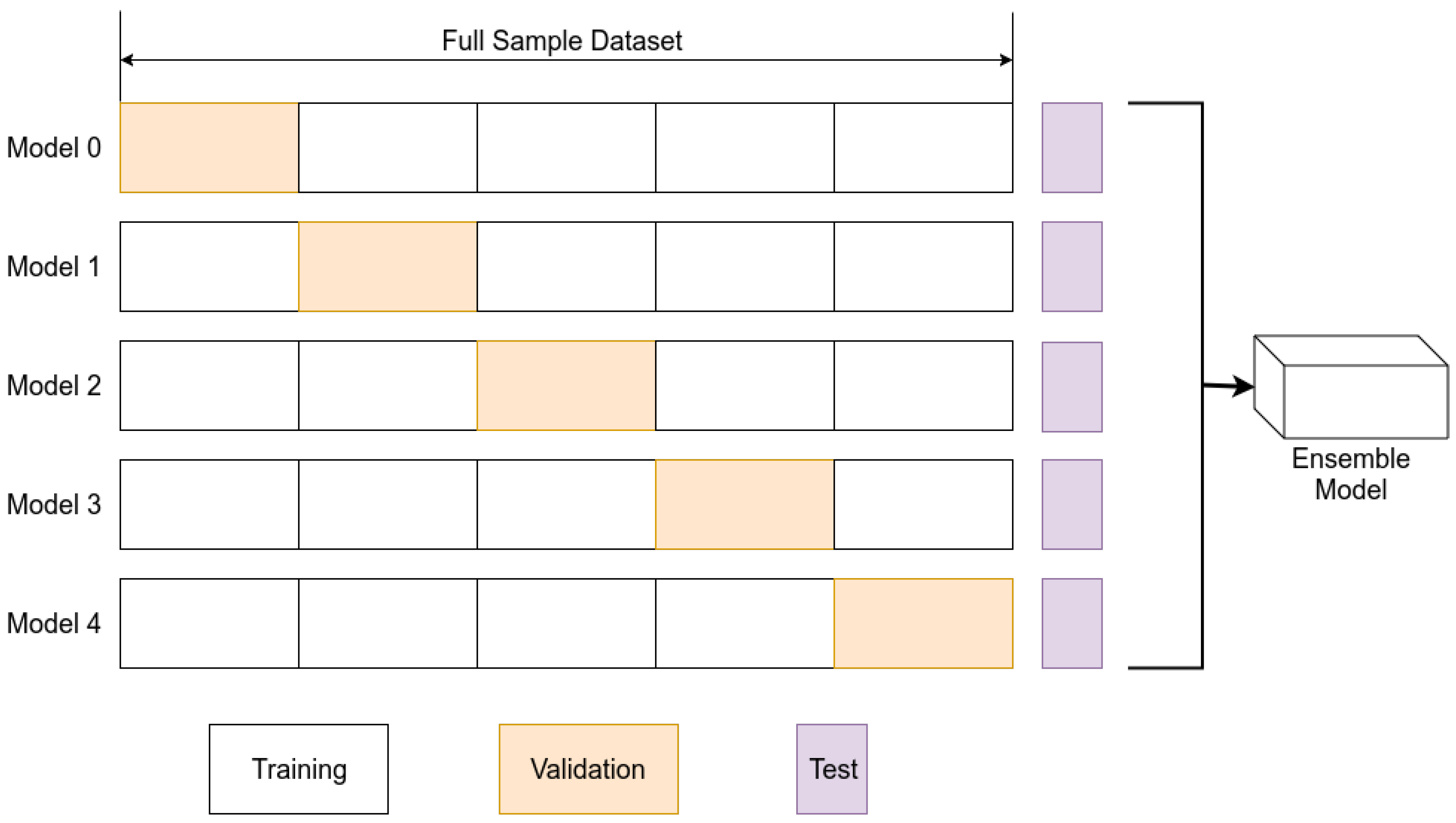Click the Training legend box
This screenshot has height=823, width=1456.
pos(298,769)
